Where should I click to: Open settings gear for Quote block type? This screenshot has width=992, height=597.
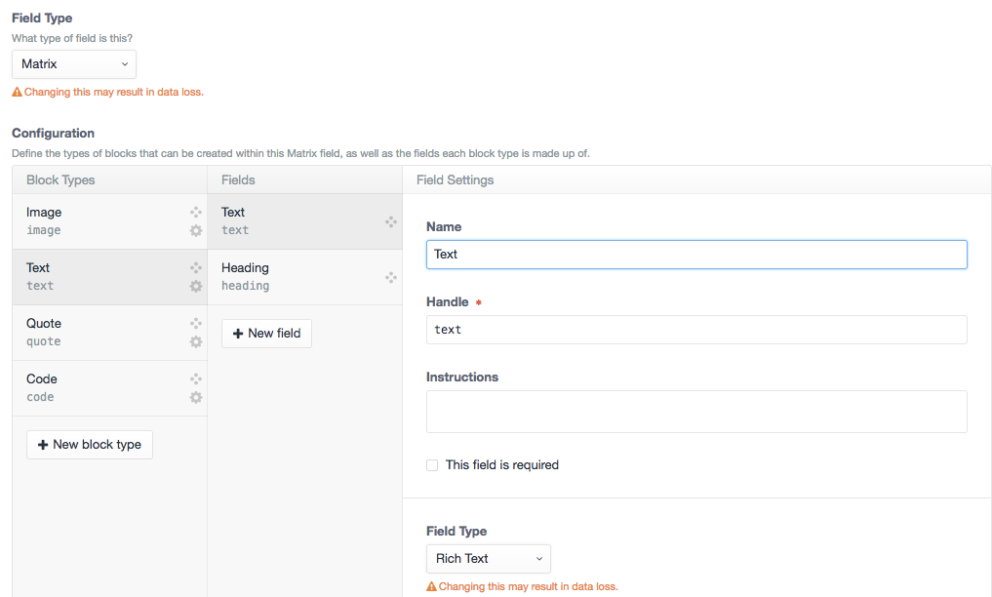point(196,342)
